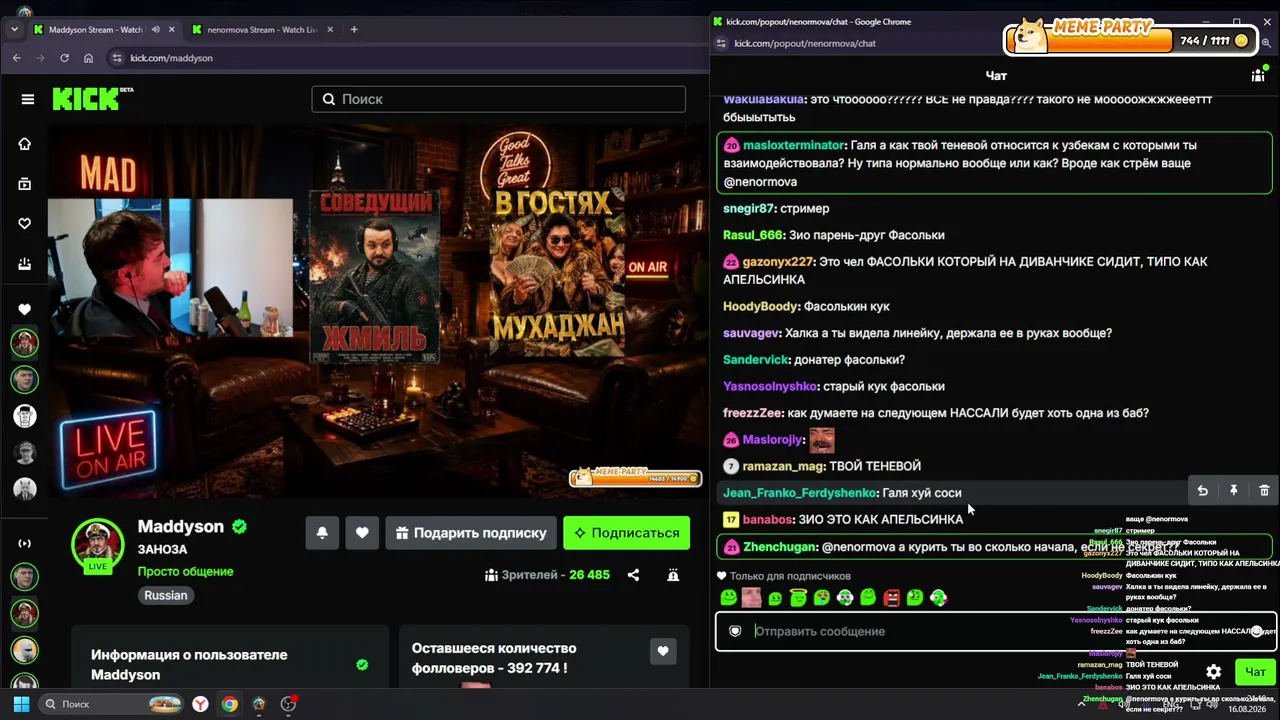Viewport: 1280px width, 720px height.
Task: Click the green Подписаться button
Action: tap(626, 533)
